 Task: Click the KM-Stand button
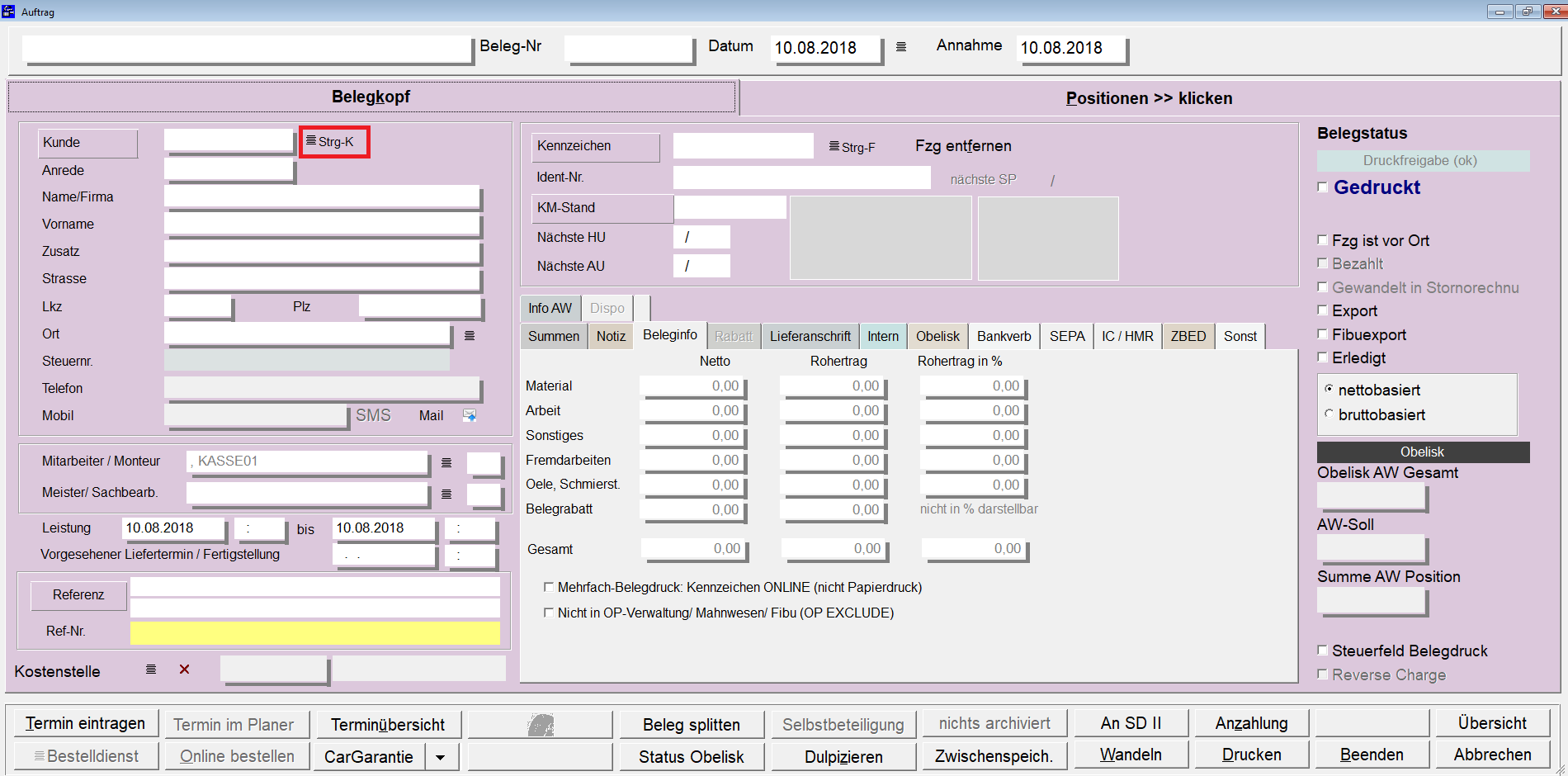602,208
